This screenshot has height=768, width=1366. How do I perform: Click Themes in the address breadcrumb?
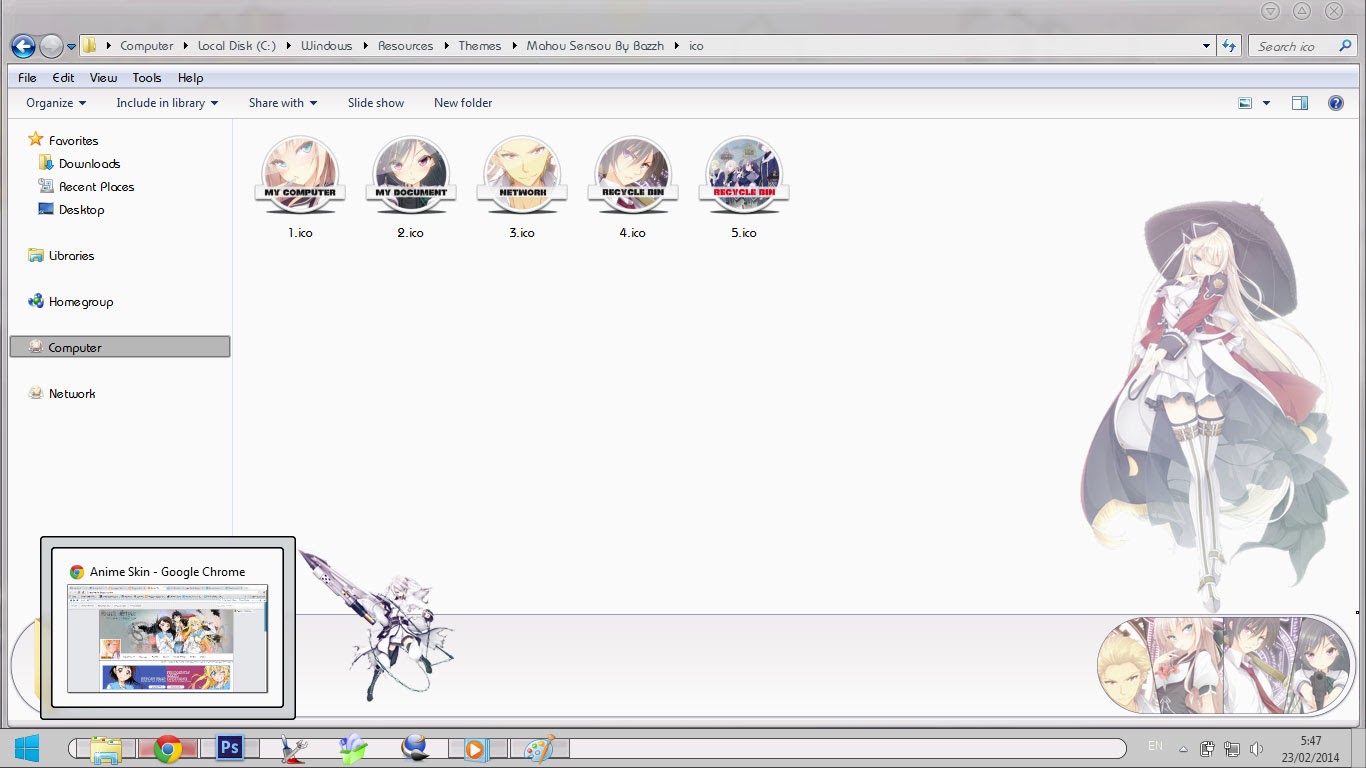(480, 46)
